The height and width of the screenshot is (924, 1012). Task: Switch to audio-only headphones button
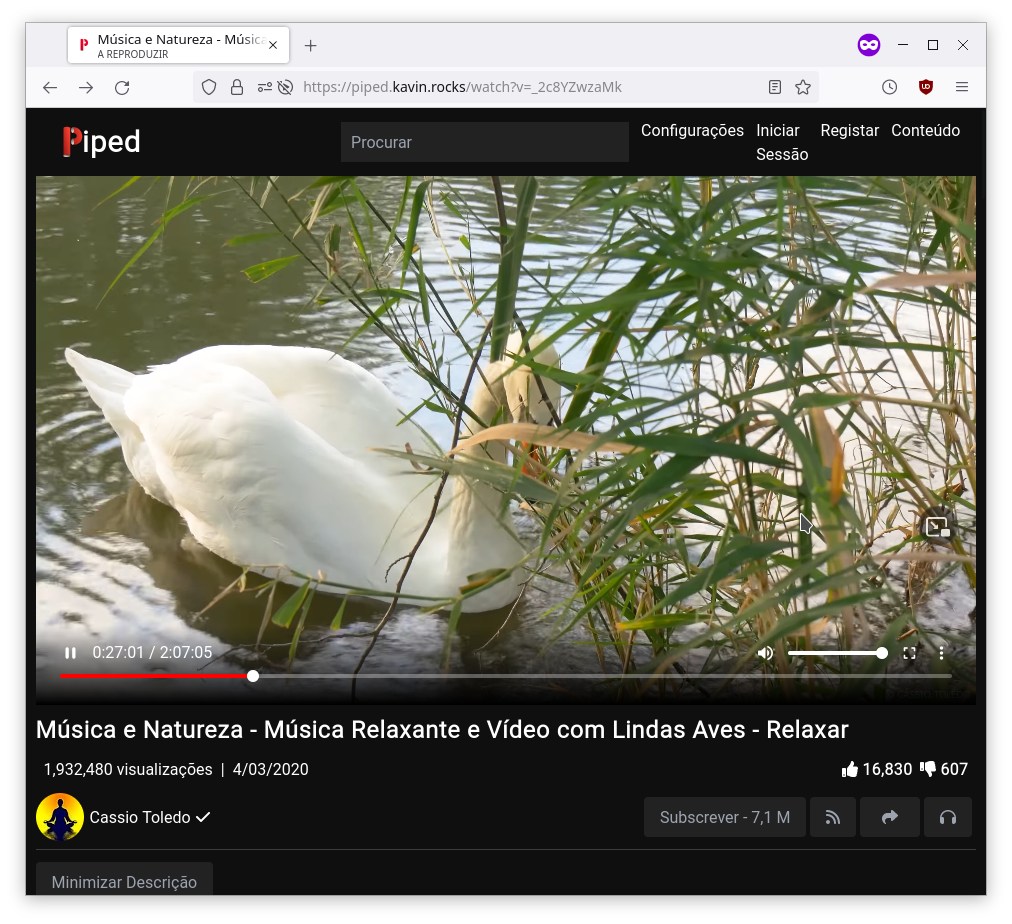[x=947, y=817]
